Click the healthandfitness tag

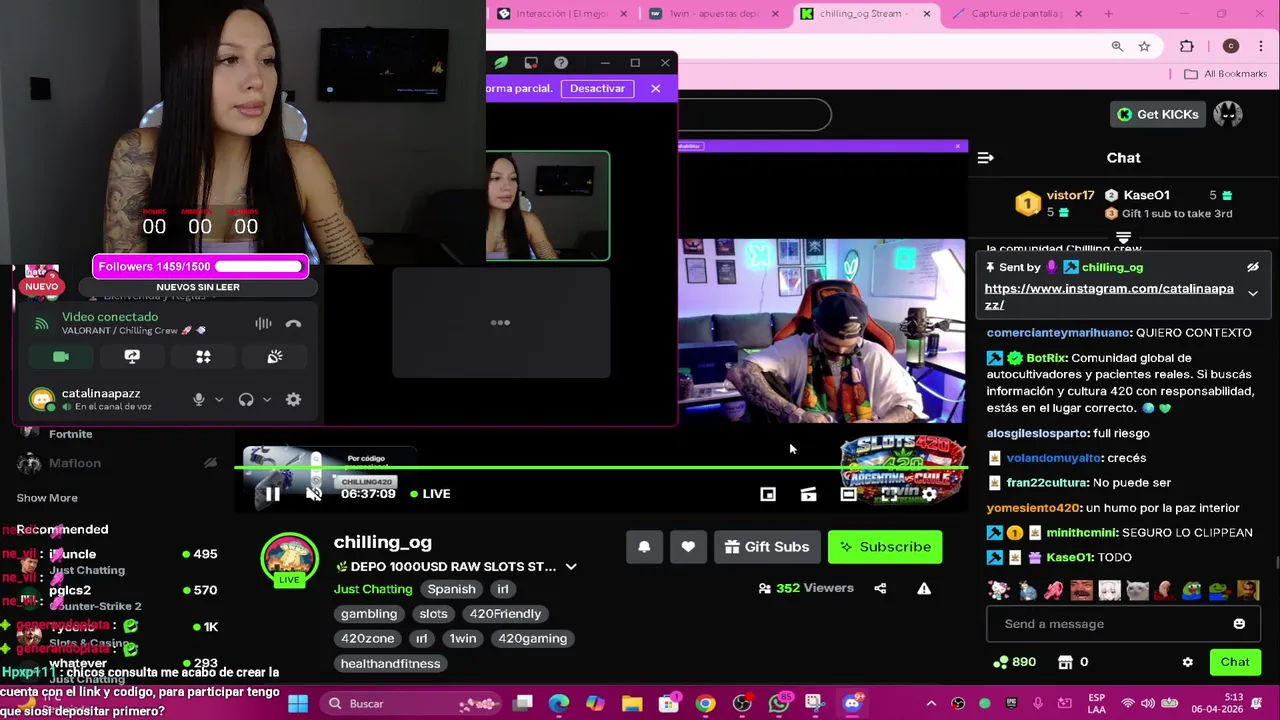(x=390, y=664)
